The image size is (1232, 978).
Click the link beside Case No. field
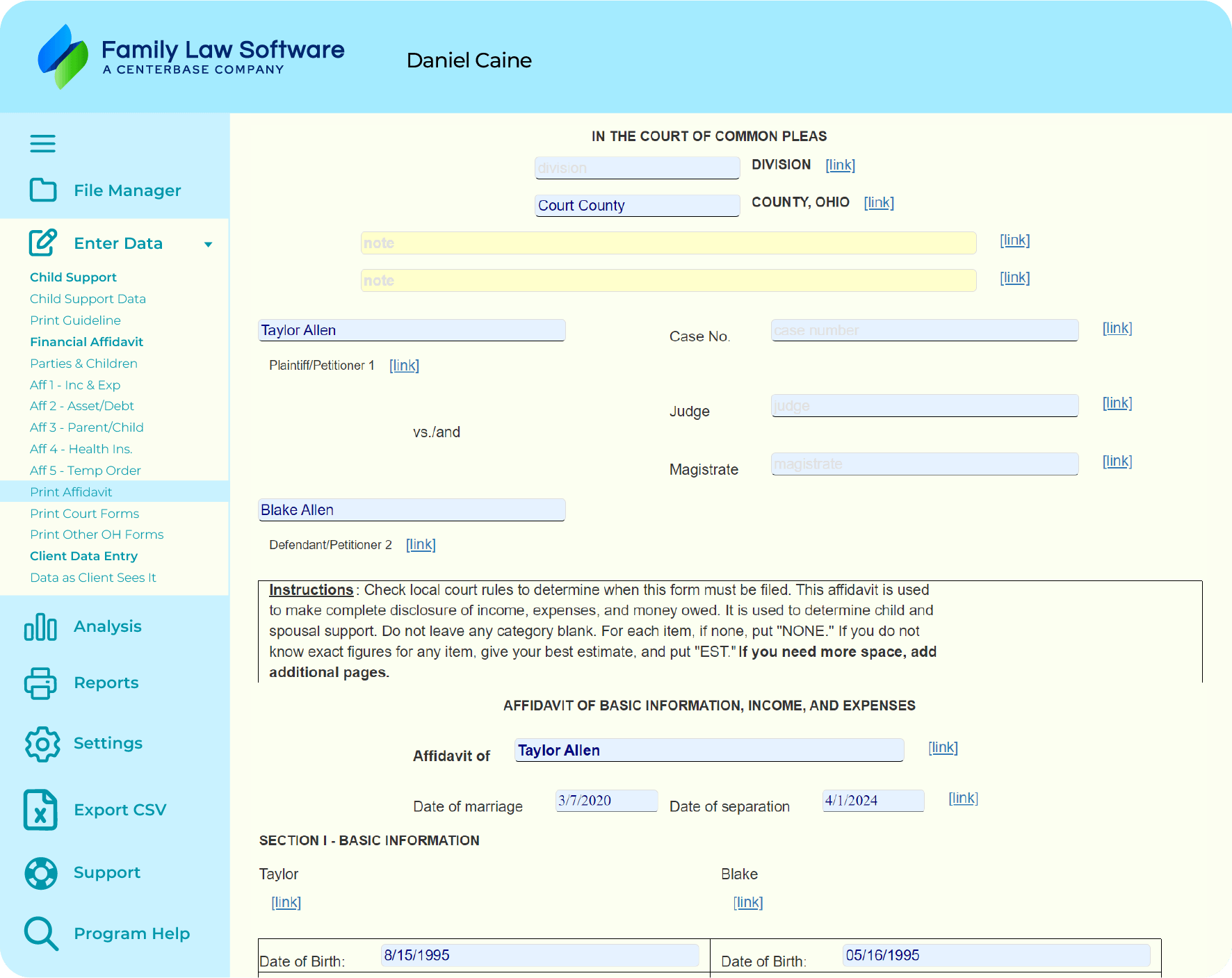[x=1117, y=328]
